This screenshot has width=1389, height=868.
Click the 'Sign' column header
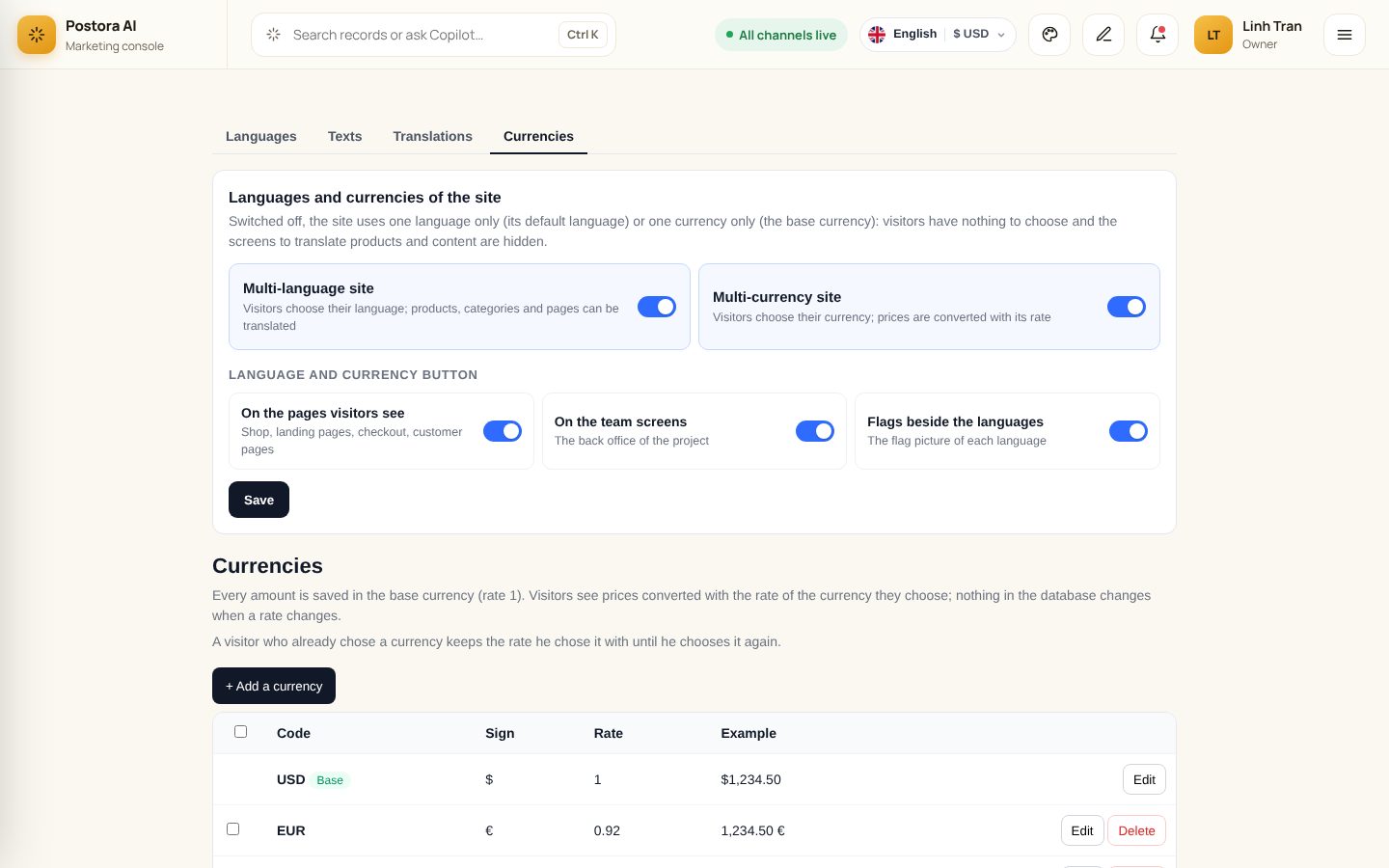500,733
